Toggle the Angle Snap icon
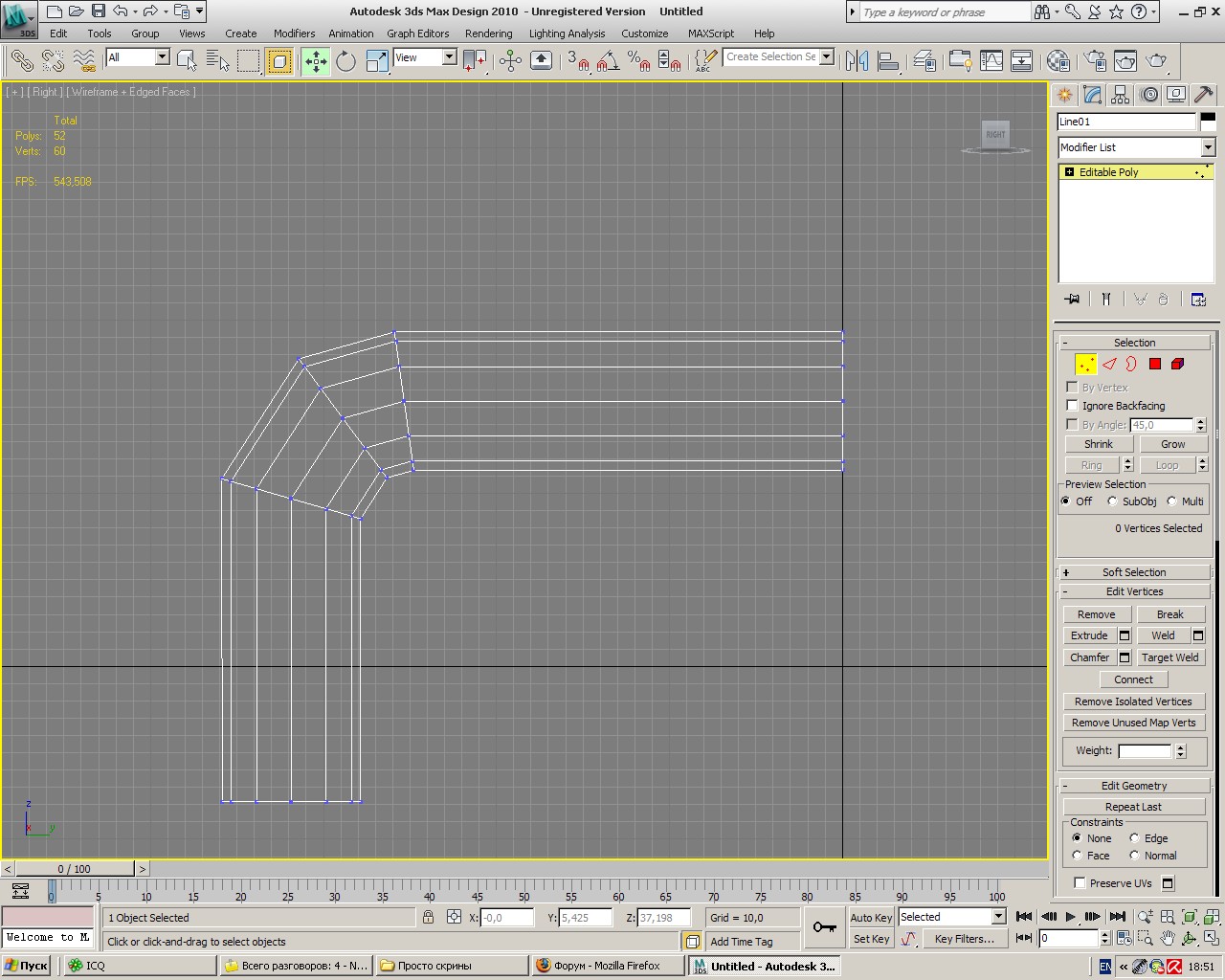Screen dimensions: 1225x980 [x=608, y=61]
